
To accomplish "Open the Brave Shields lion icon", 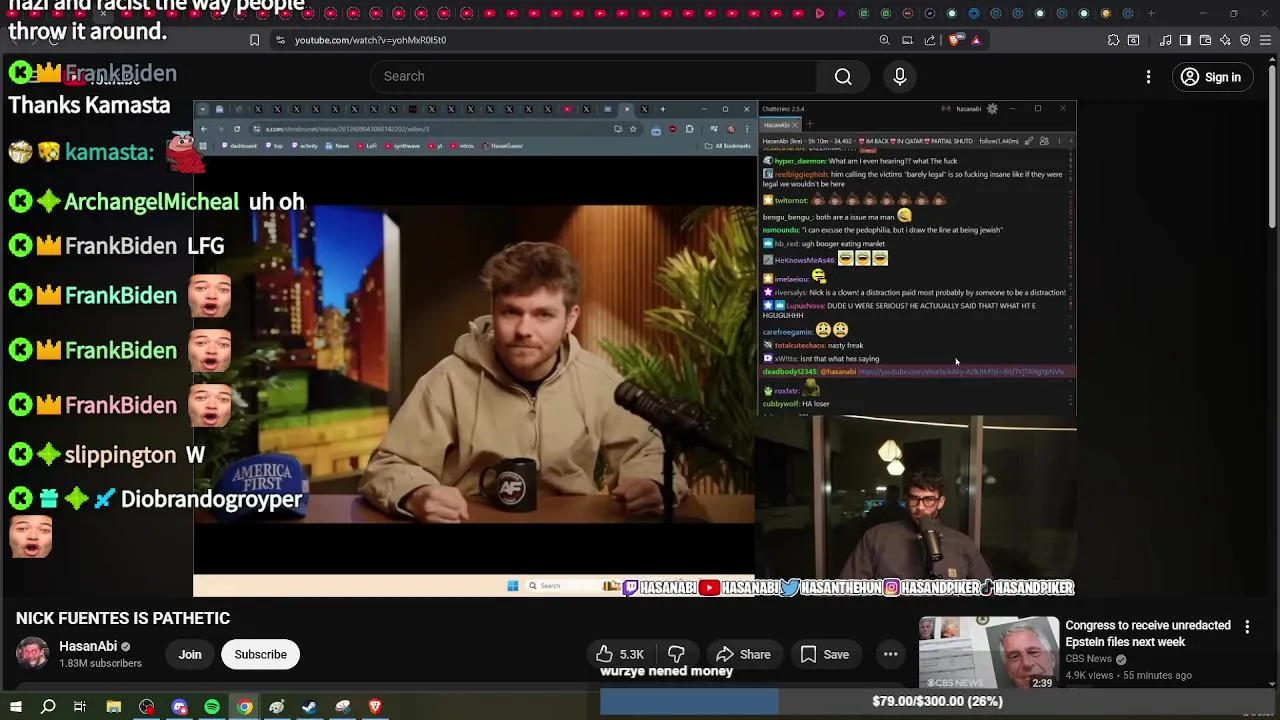I will 954,40.
